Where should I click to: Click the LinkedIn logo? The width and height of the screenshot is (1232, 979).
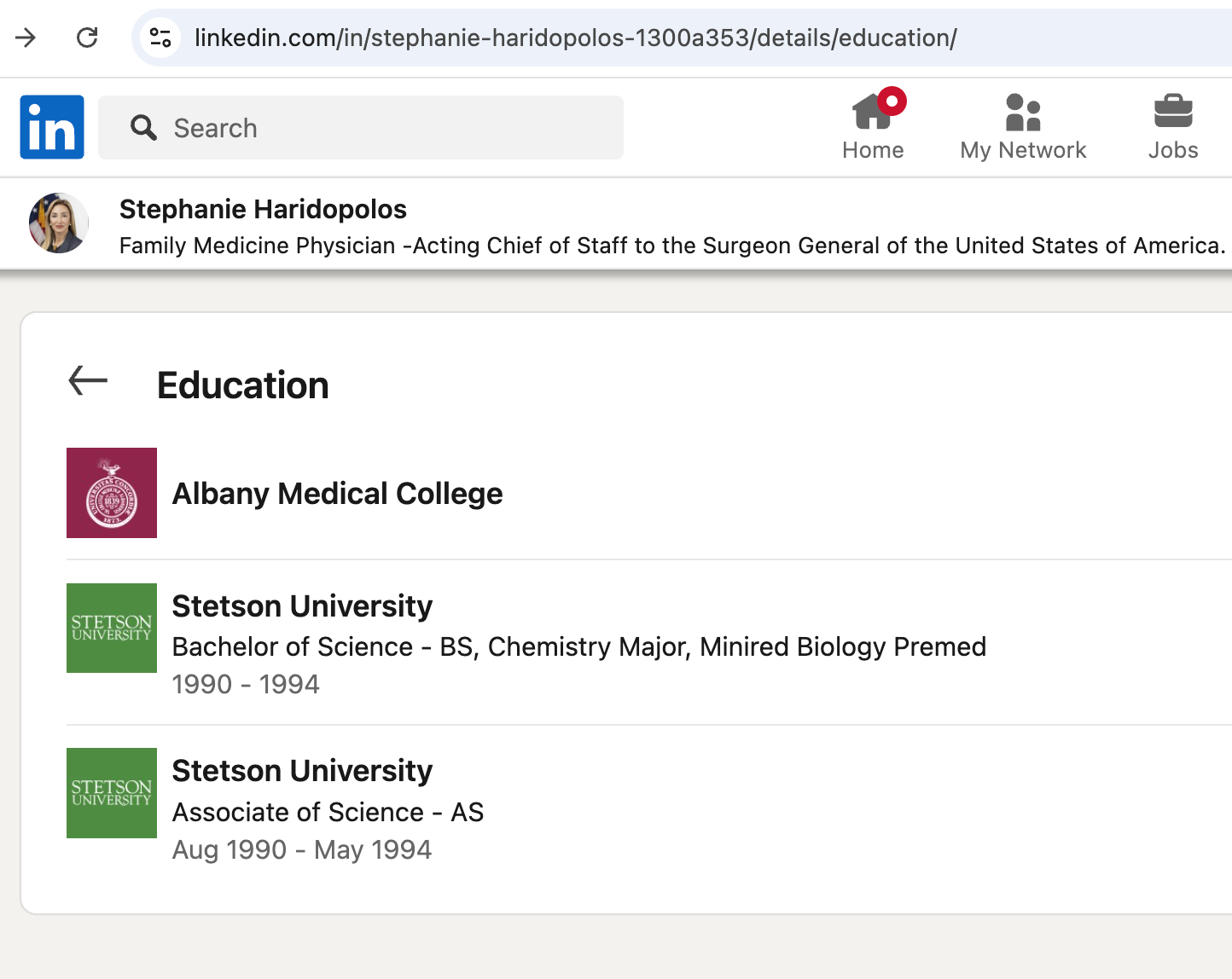(52, 127)
